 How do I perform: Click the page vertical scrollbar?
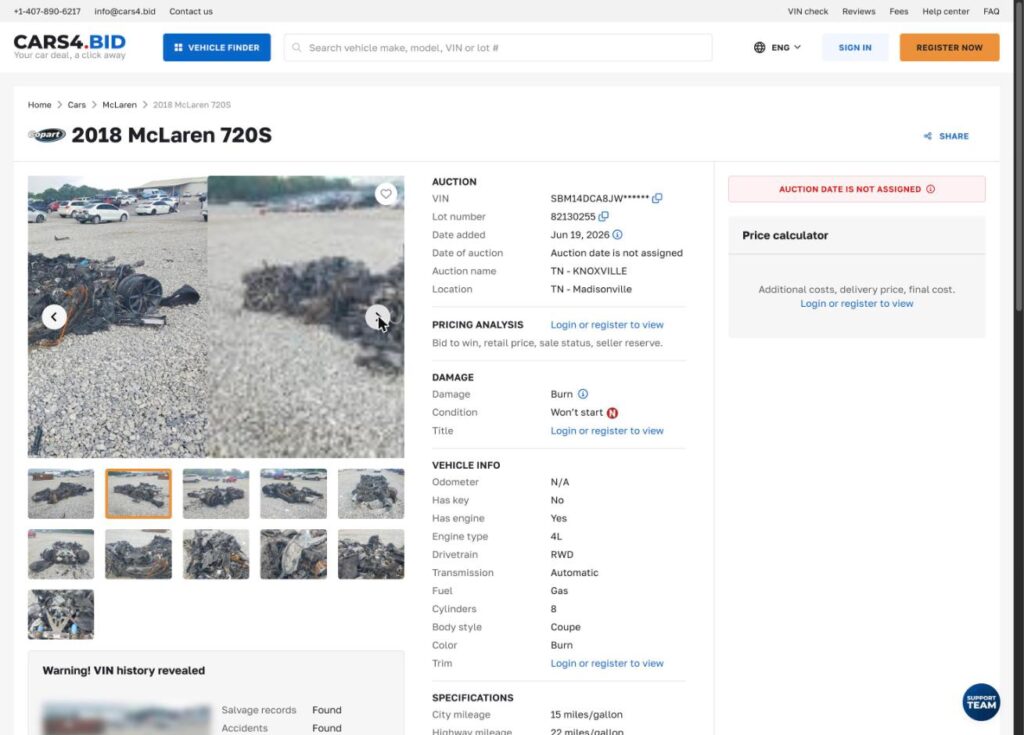[x=1019, y=157]
